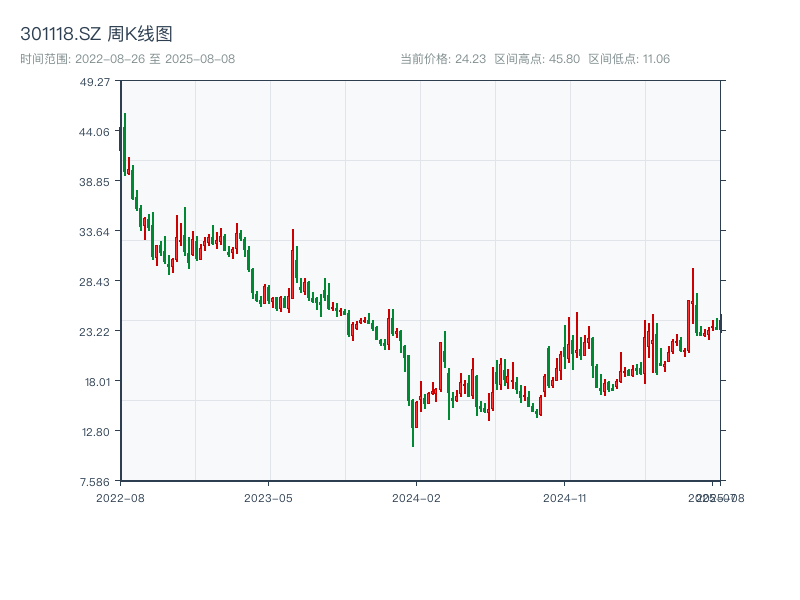
Task: Select the 时间范围 date range text
Action: (x=127, y=59)
